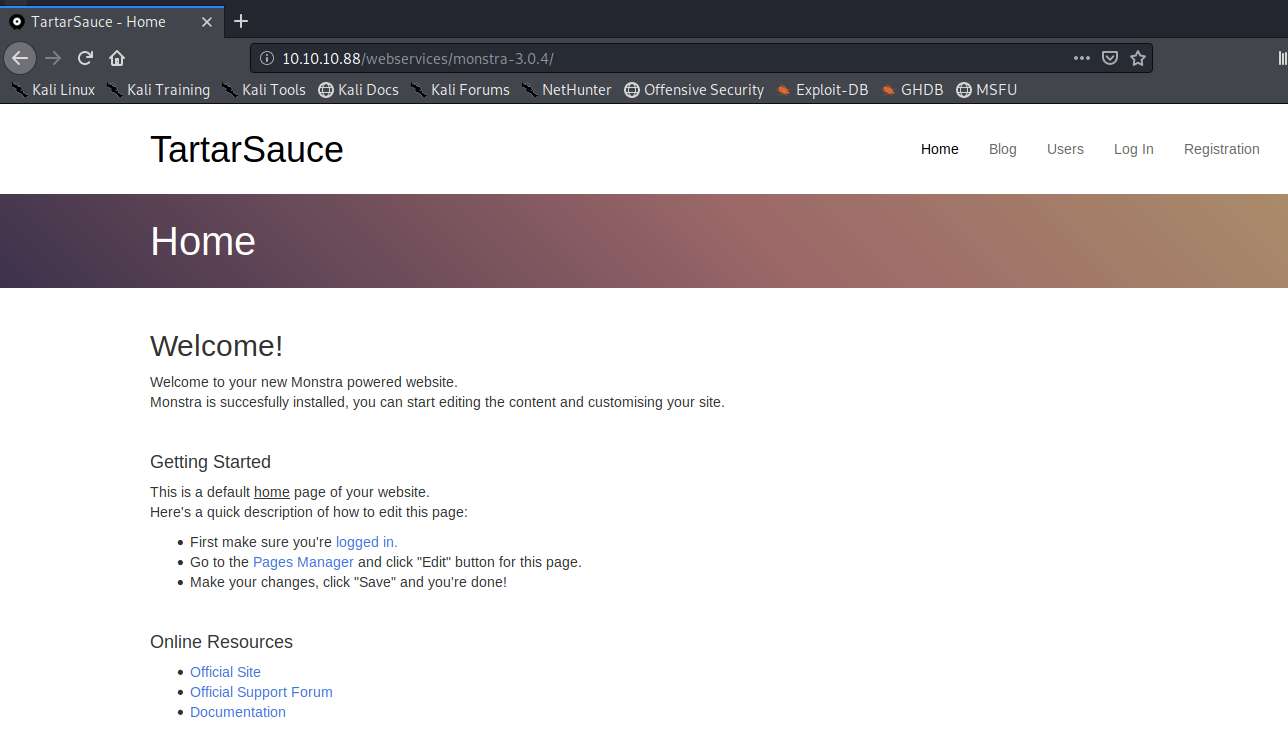This screenshot has height=745, width=1288.
Task: Open a new browser tab
Action: (x=241, y=21)
